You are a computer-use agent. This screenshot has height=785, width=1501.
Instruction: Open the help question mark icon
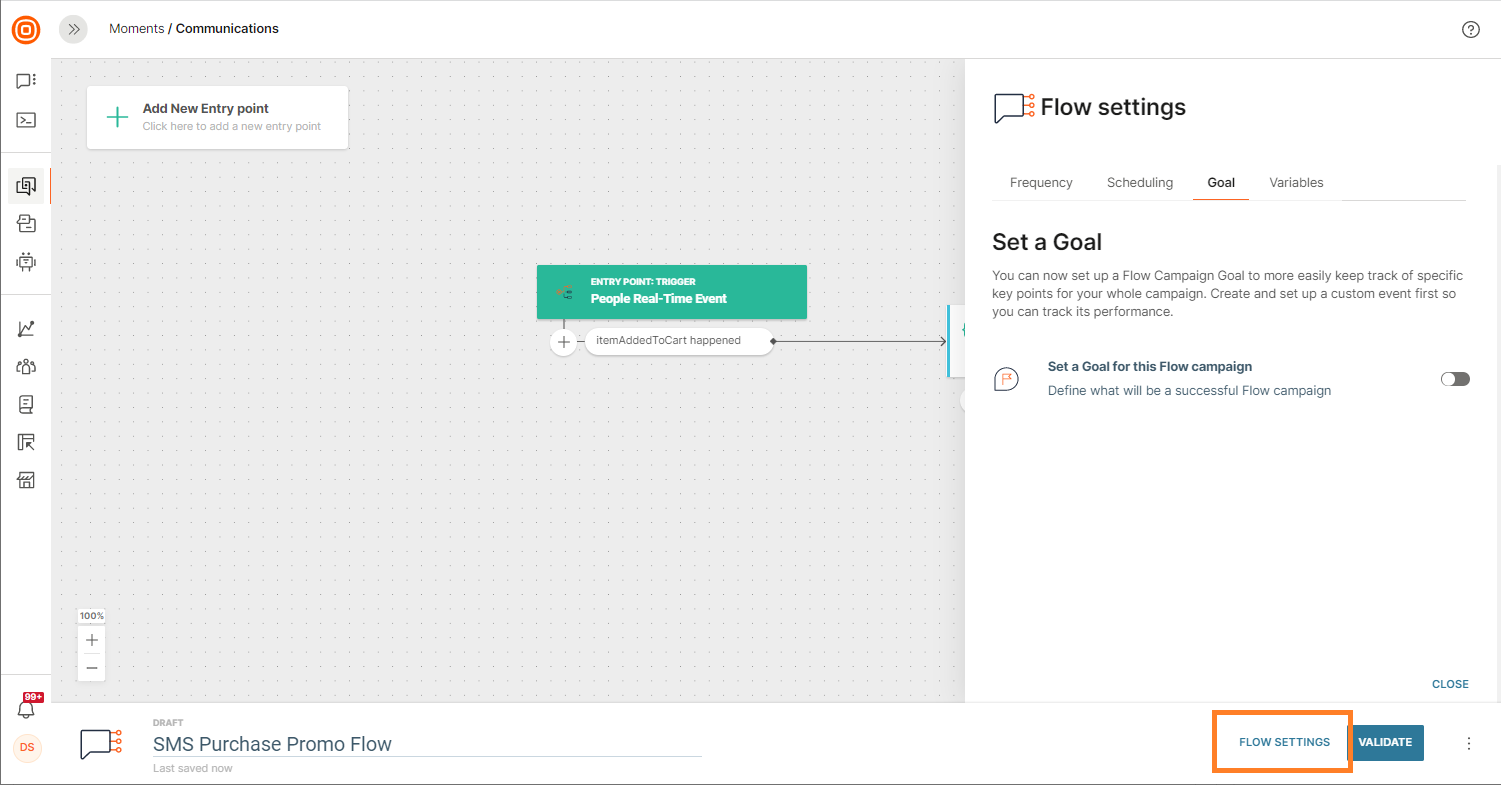1470,29
